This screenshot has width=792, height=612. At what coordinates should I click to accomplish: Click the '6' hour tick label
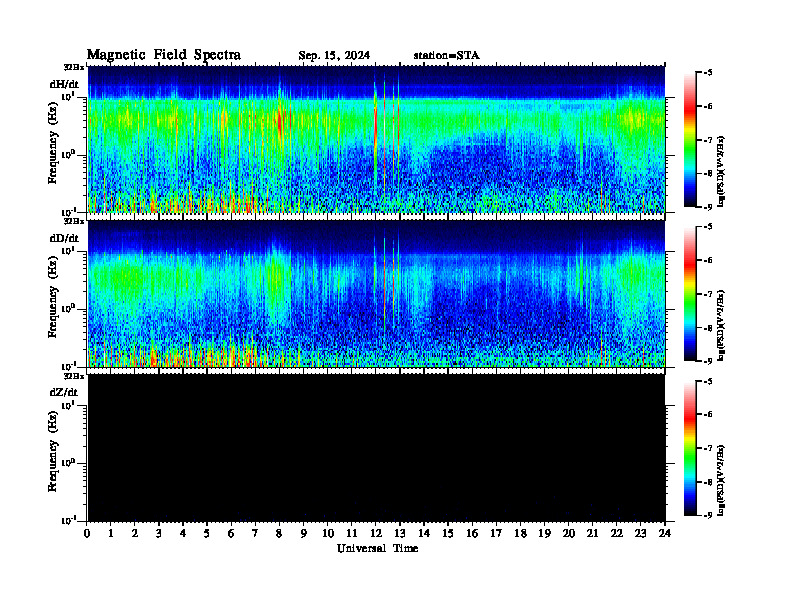[231, 534]
